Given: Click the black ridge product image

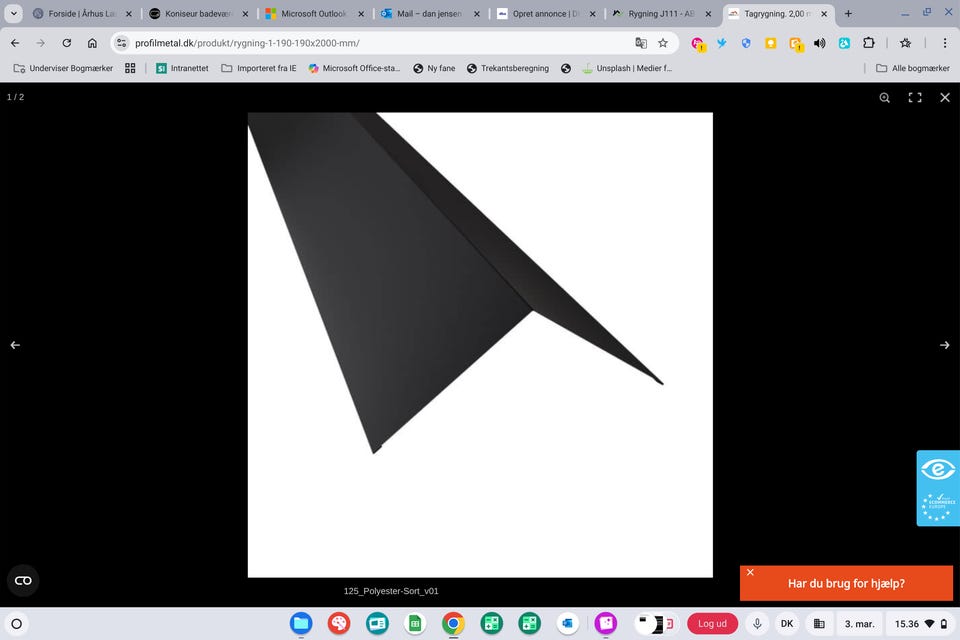Looking at the screenshot, I should pyautogui.click(x=480, y=345).
